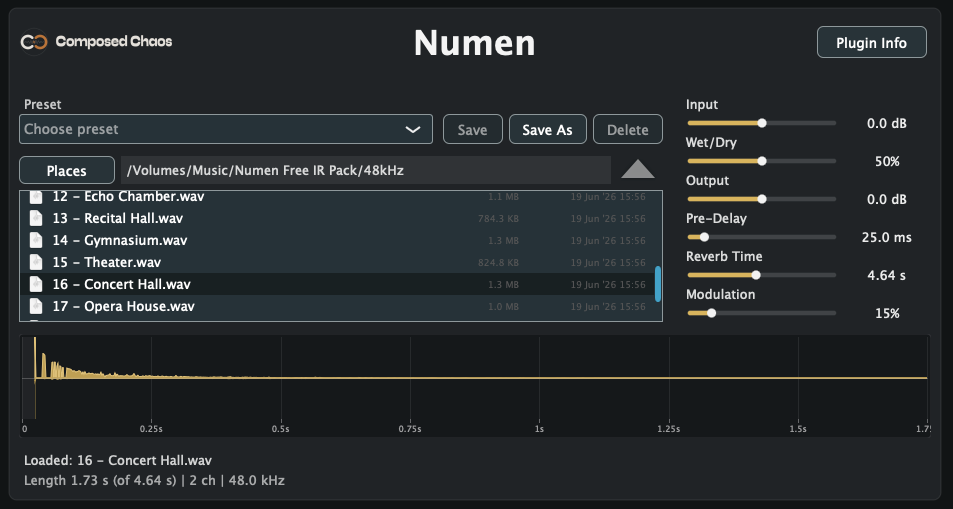Image resolution: width=953 pixels, height=509 pixels.
Task: Click the Delete preset button
Action: coord(627,130)
